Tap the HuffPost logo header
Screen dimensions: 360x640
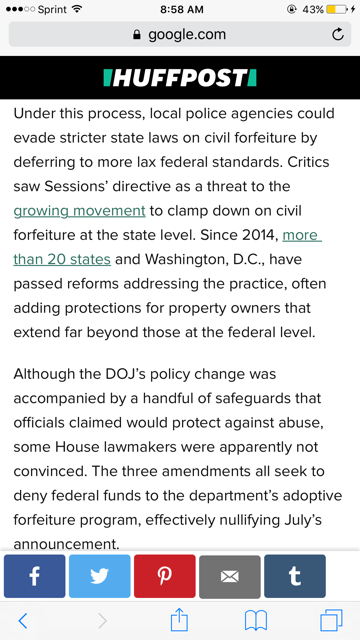pos(180,78)
